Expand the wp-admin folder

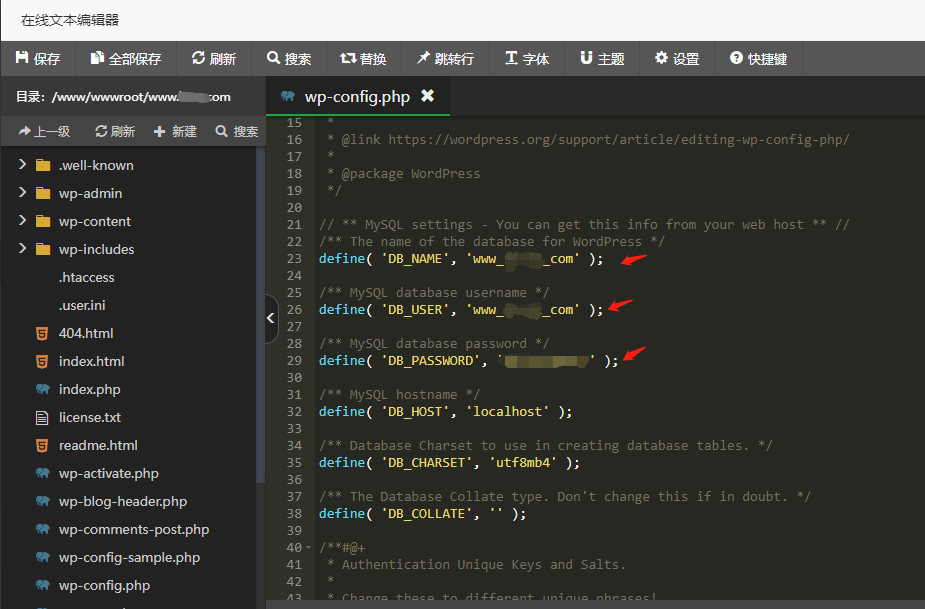click(22, 192)
